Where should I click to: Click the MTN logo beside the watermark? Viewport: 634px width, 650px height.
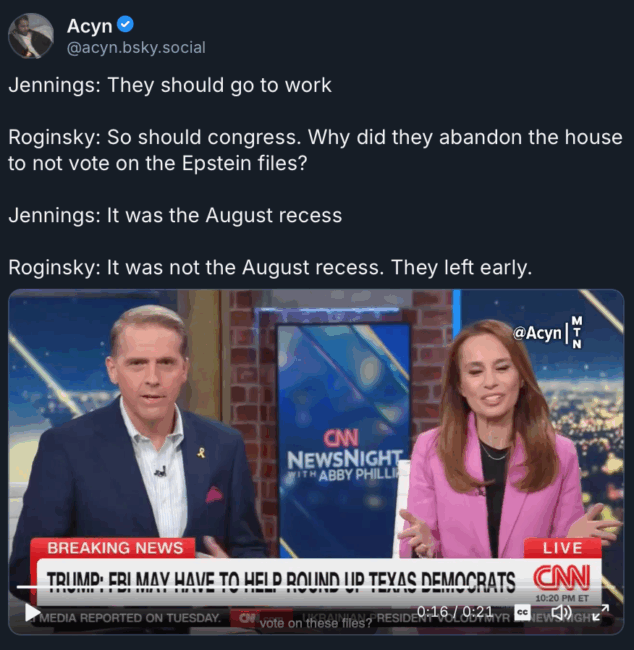click(x=577, y=332)
